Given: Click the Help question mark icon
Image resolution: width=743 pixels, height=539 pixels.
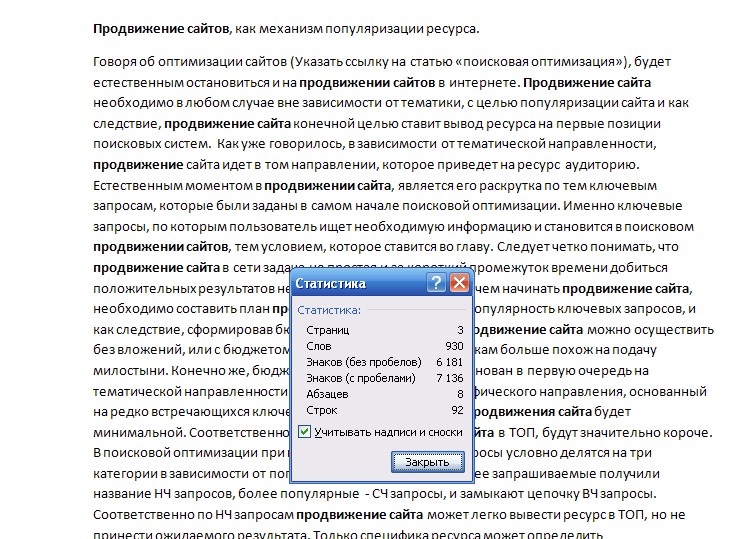Looking at the screenshot, I should coord(436,283).
